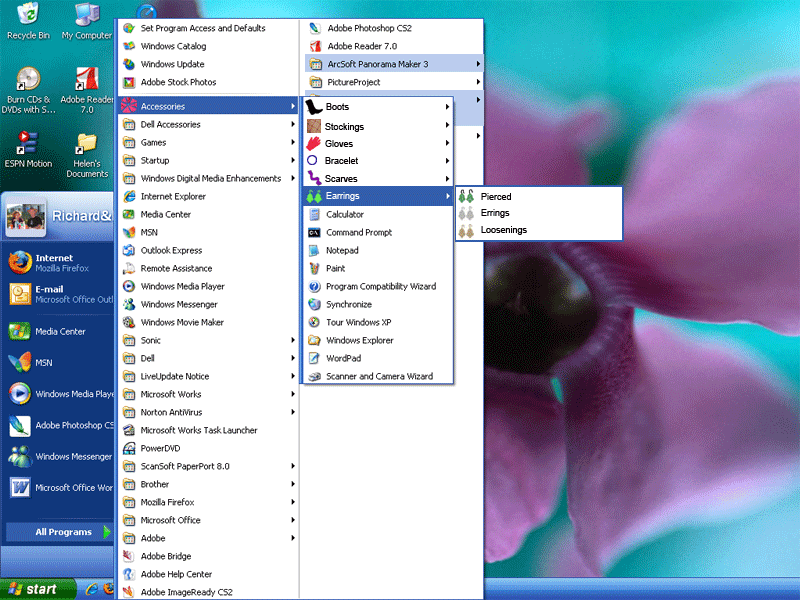
Task: Click Tour Windows XP entry
Action: pos(378,322)
